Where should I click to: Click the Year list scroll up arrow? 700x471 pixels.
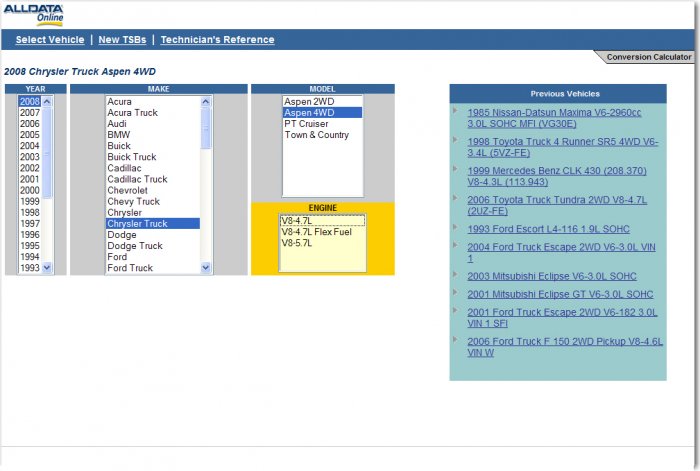(x=47, y=101)
